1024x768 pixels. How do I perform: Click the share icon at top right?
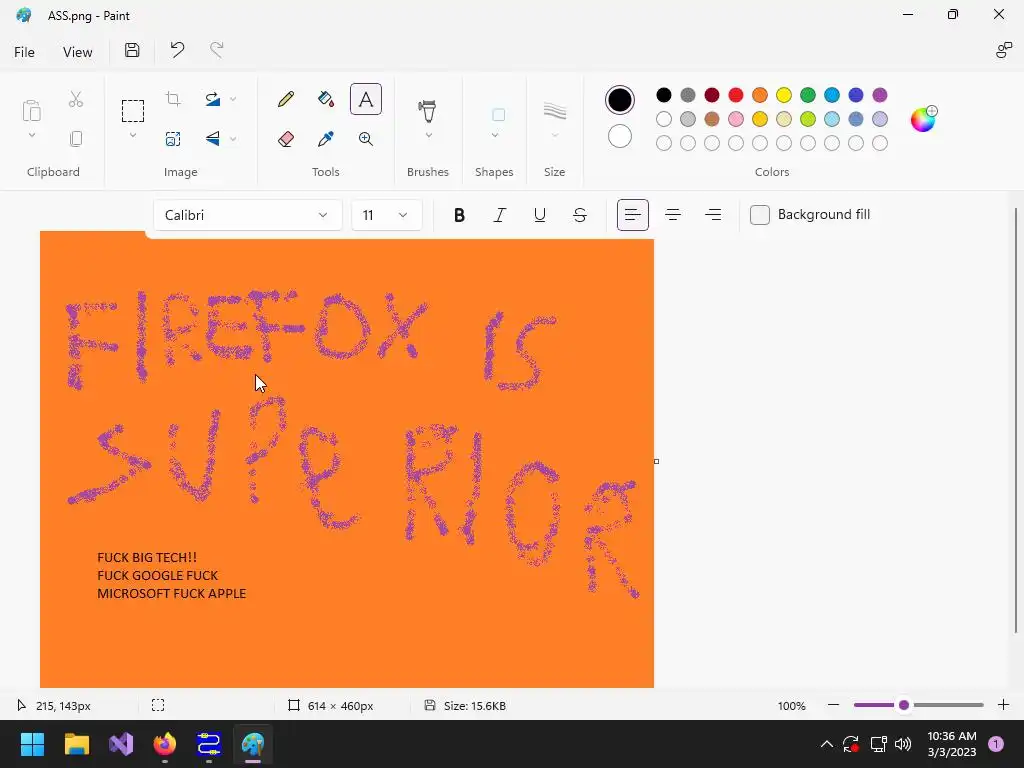[x=1003, y=50]
